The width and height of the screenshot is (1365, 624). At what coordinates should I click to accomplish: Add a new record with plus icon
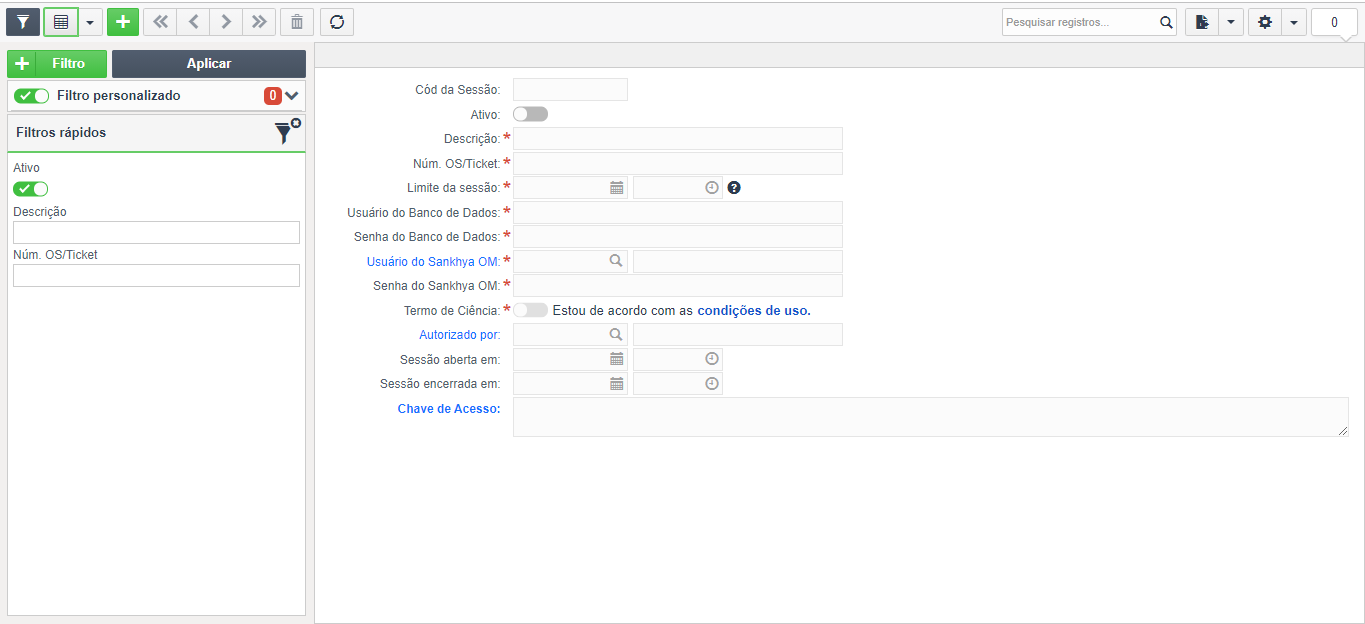pyautogui.click(x=123, y=22)
